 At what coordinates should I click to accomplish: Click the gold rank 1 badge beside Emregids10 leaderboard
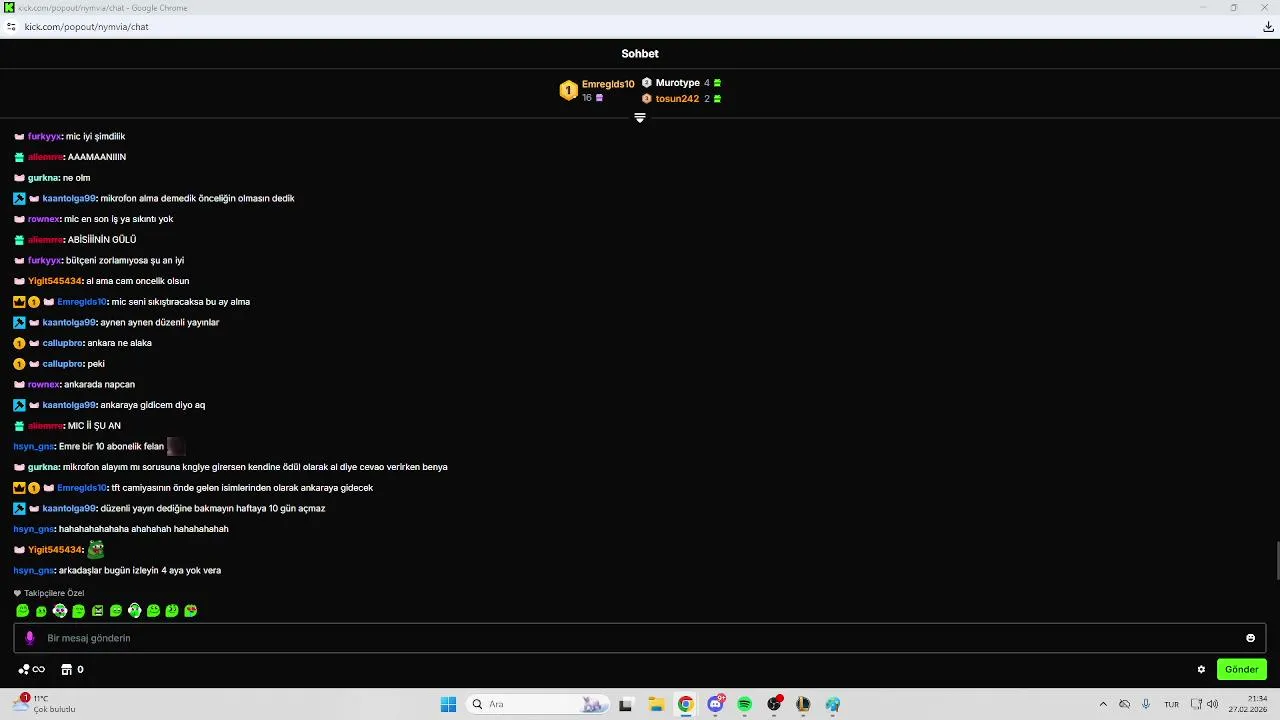[x=568, y=91]
